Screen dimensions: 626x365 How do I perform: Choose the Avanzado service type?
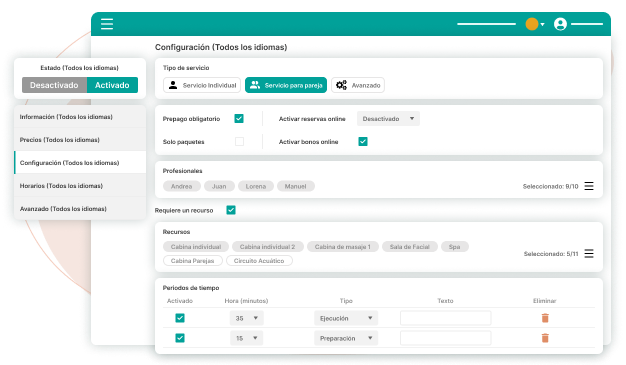[358, 85]
